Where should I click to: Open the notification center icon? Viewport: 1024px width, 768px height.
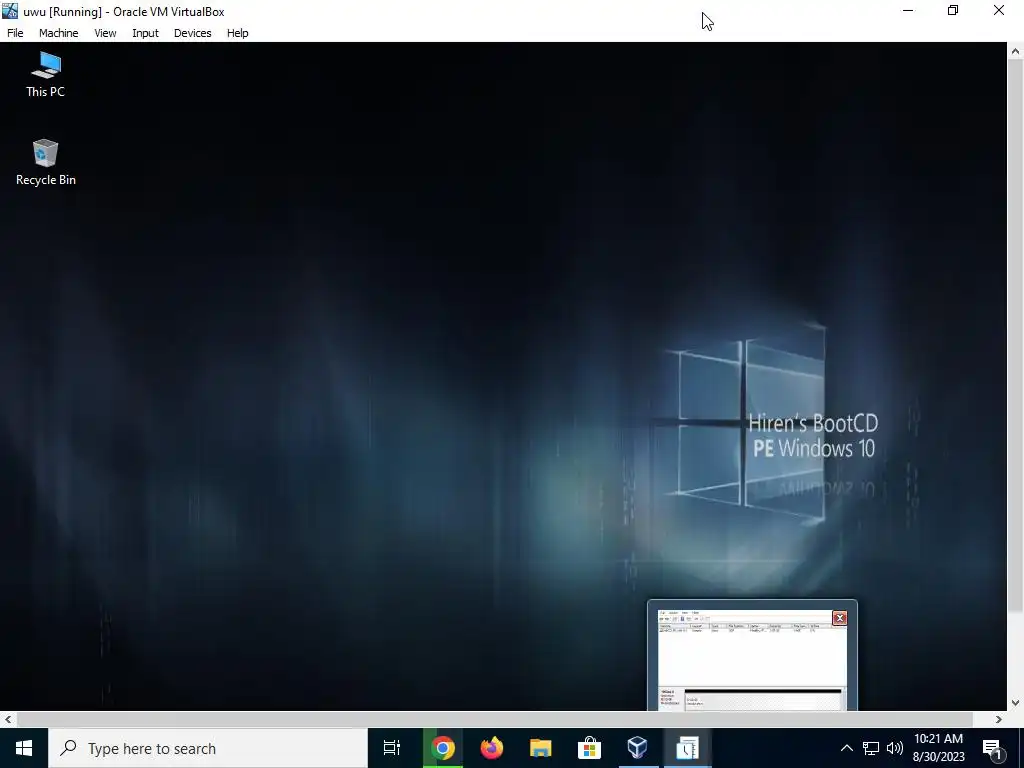point(992,748)
